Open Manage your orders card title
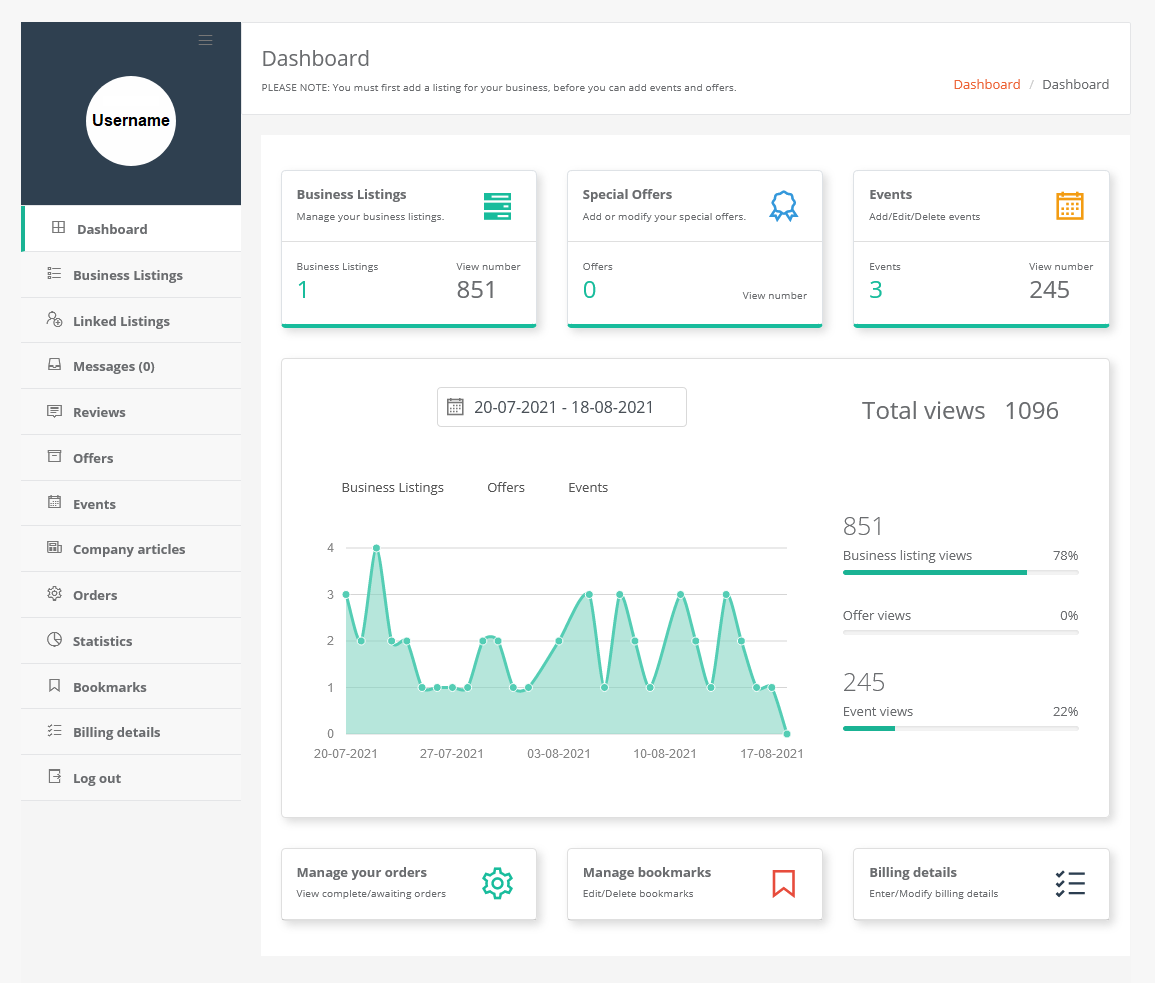The image size is (1155, 983). [362, 872]
